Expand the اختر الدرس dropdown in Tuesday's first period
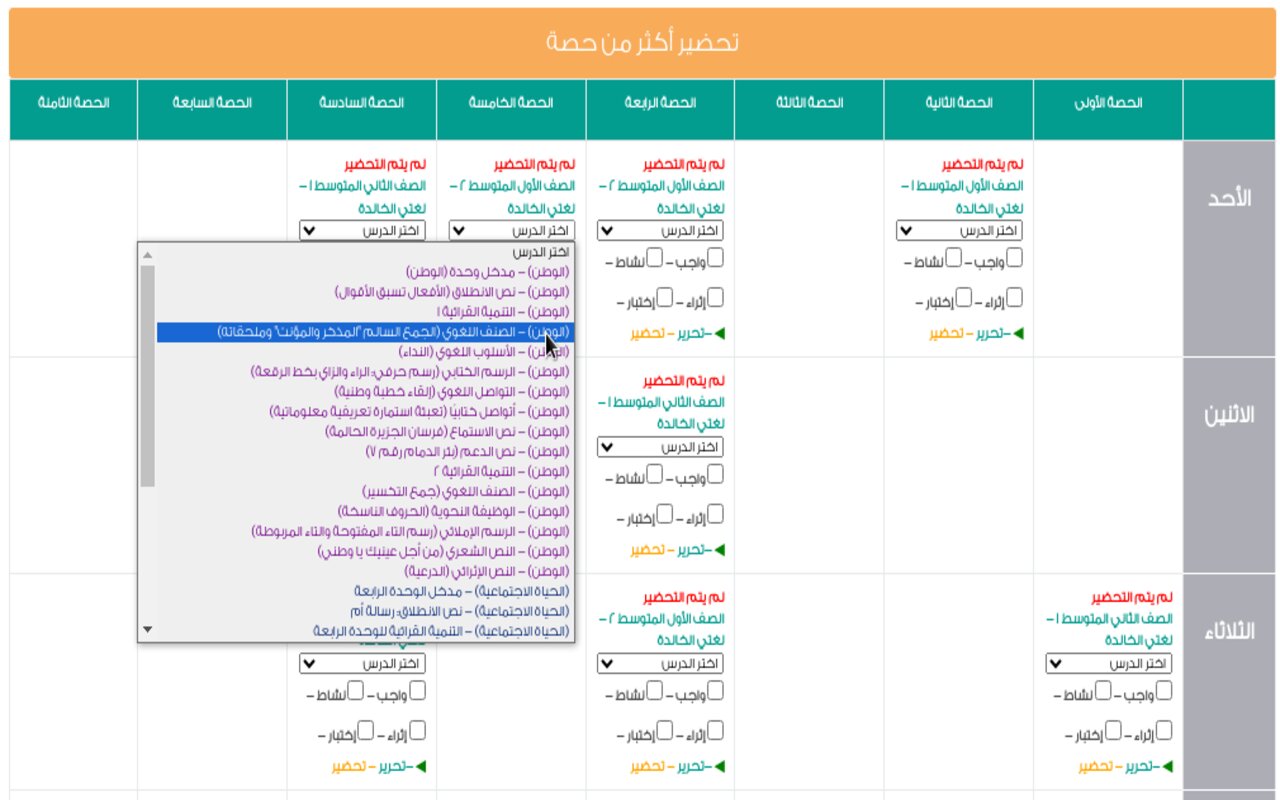 (x=1109, y=663)
